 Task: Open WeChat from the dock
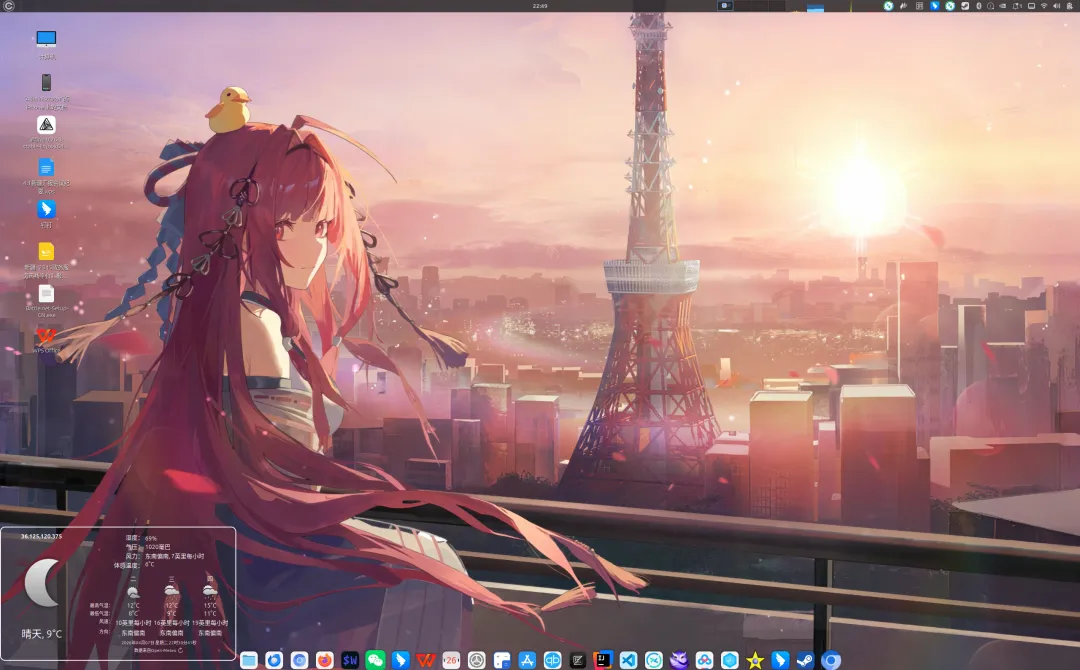[375, 660]
